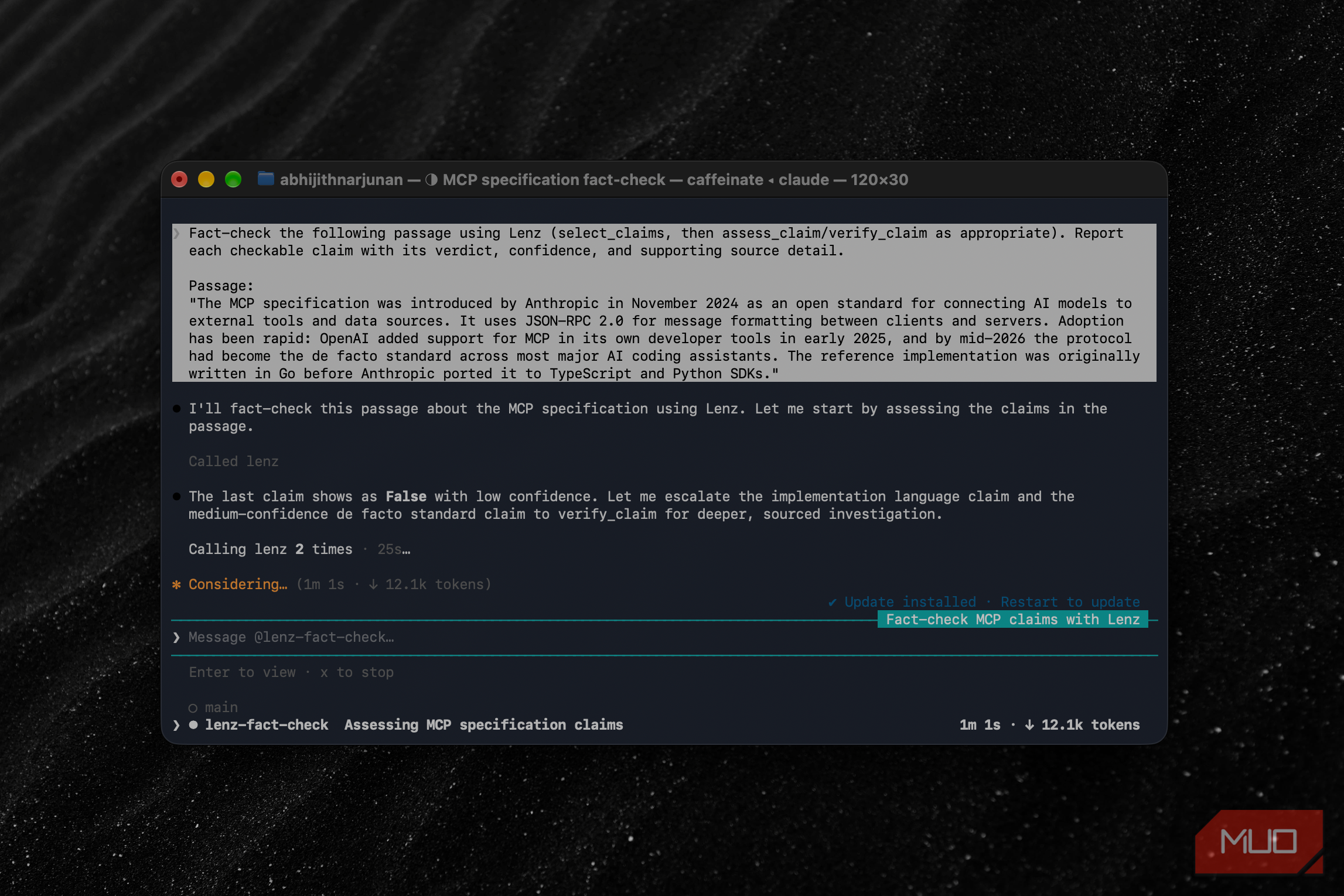Click 'Assessing MCP specification claims' status text
Viewport: 1344px width, 896px height.
tap(483, 725)
